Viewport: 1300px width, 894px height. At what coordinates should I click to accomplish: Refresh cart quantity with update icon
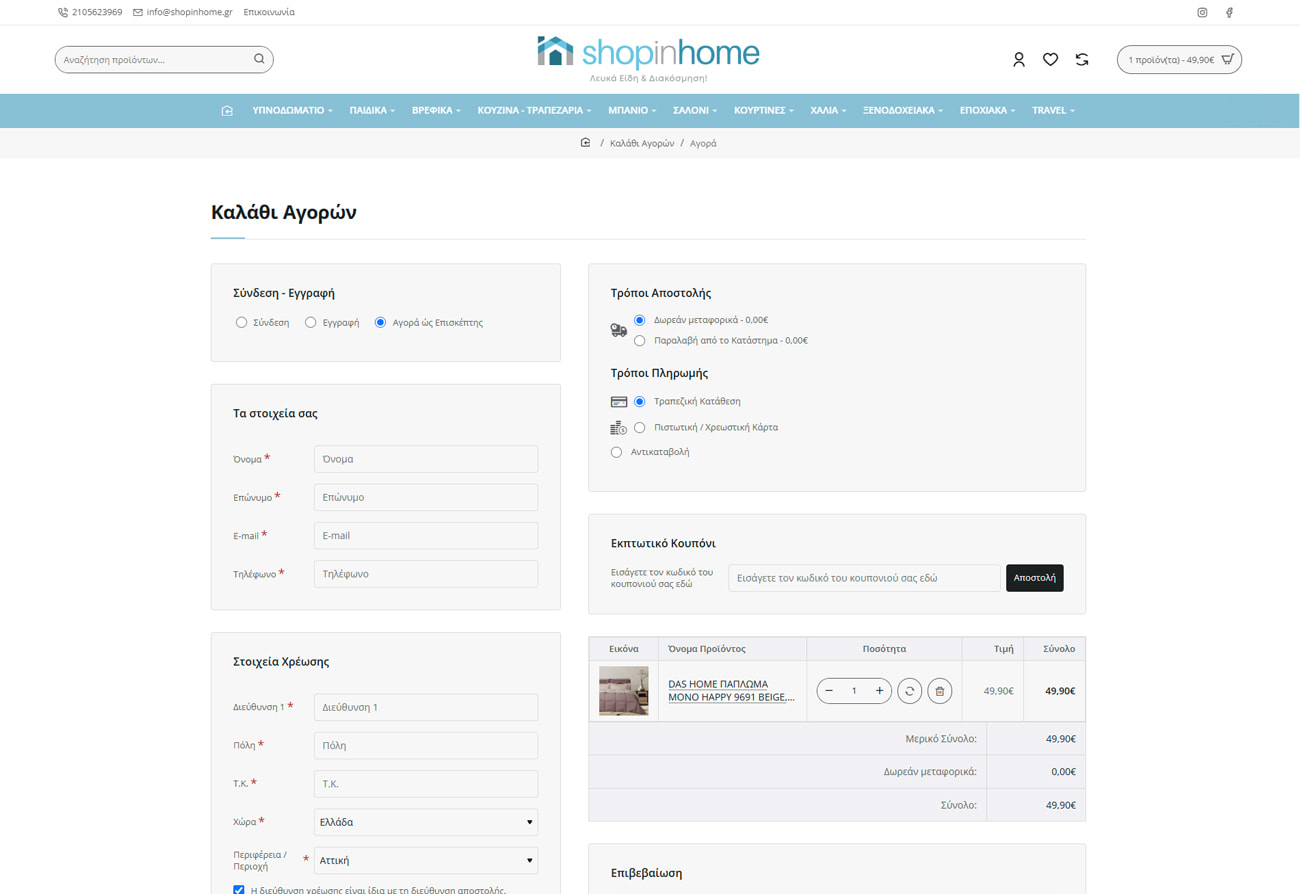[x=909, y=691]
